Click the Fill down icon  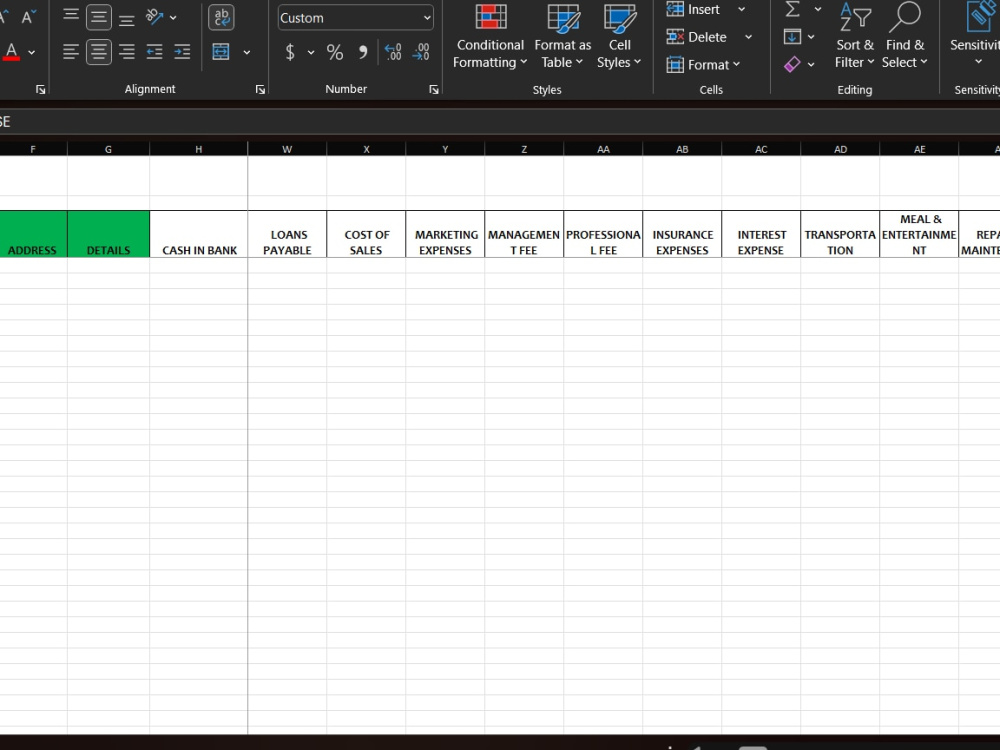coord(792,37)
